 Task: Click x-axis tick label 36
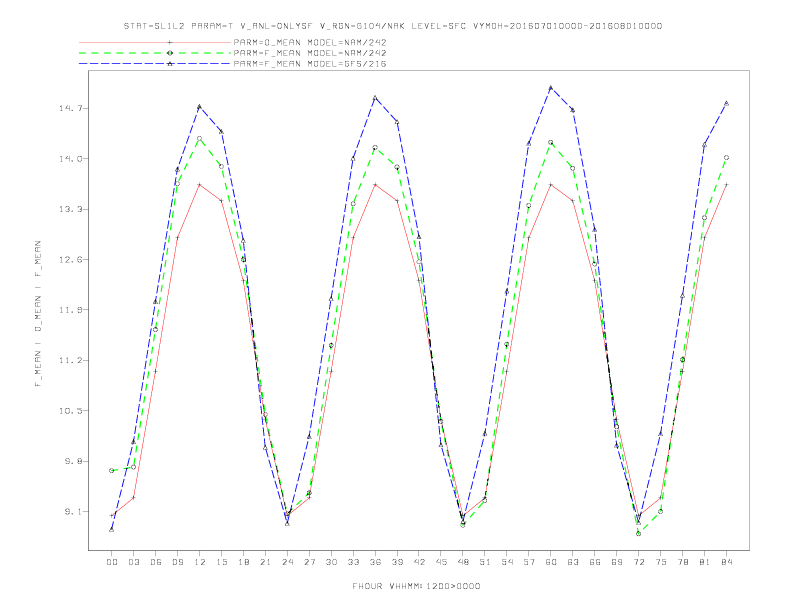point(375,562)
